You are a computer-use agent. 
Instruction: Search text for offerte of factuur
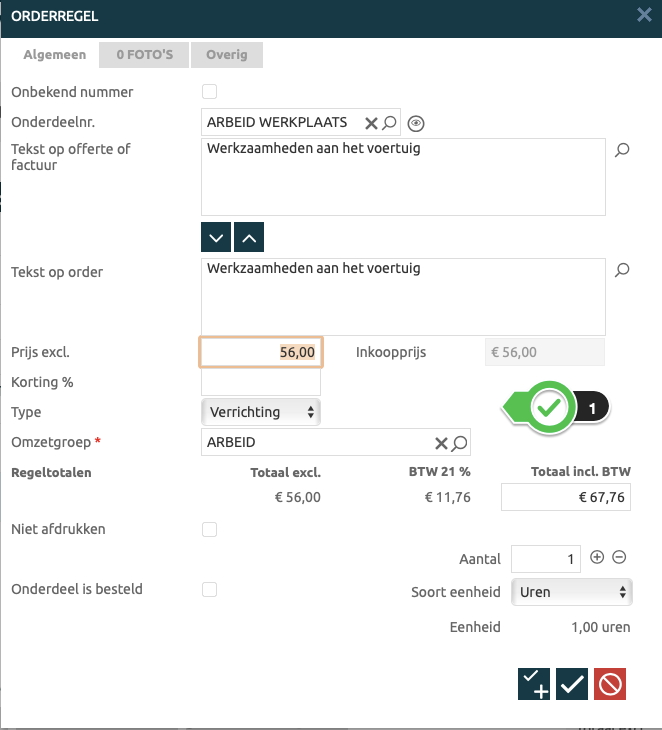click(622, 150)
